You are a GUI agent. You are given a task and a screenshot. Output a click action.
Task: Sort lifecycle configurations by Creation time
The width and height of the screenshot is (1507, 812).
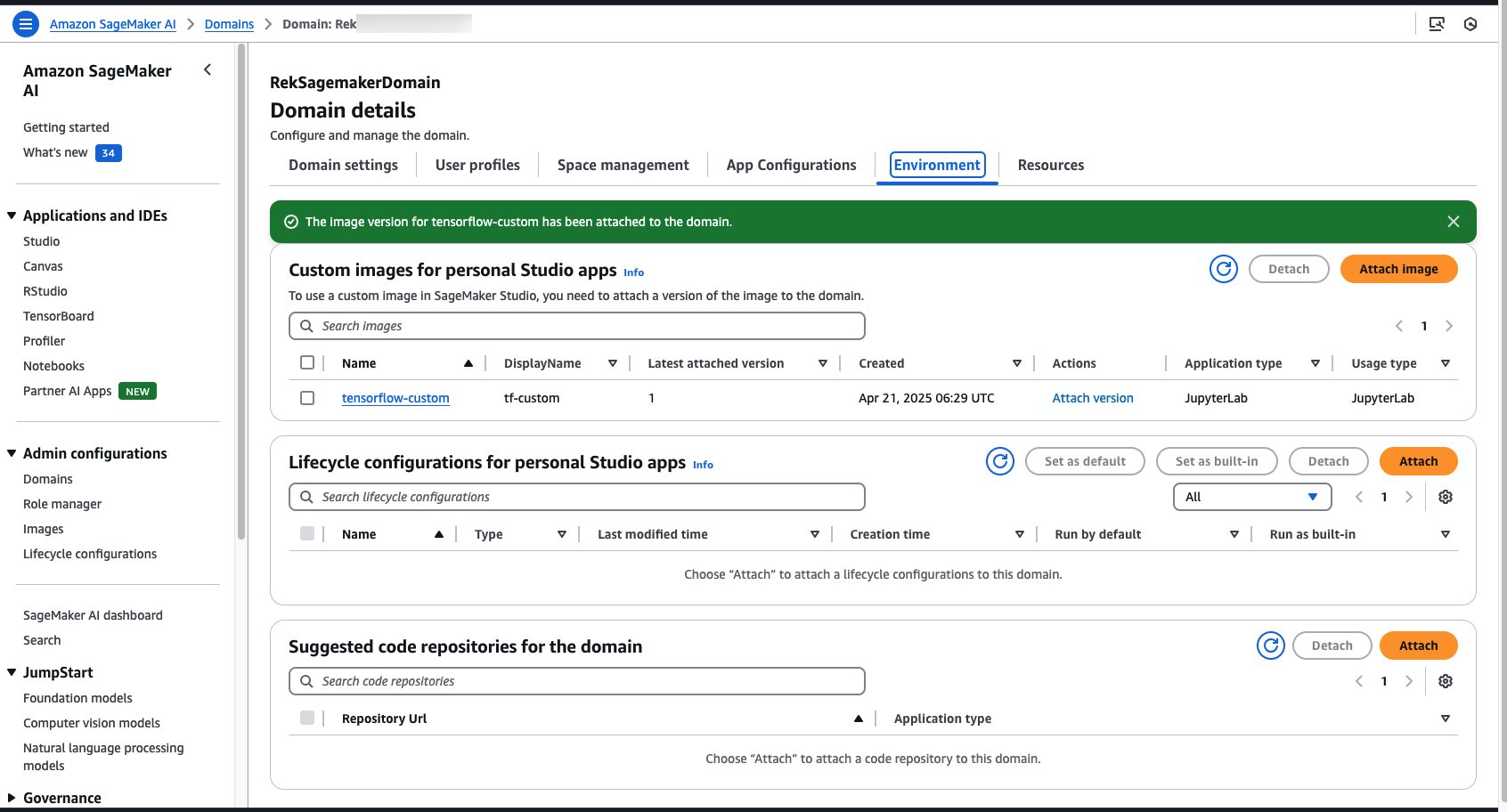tap(1020, 534)
